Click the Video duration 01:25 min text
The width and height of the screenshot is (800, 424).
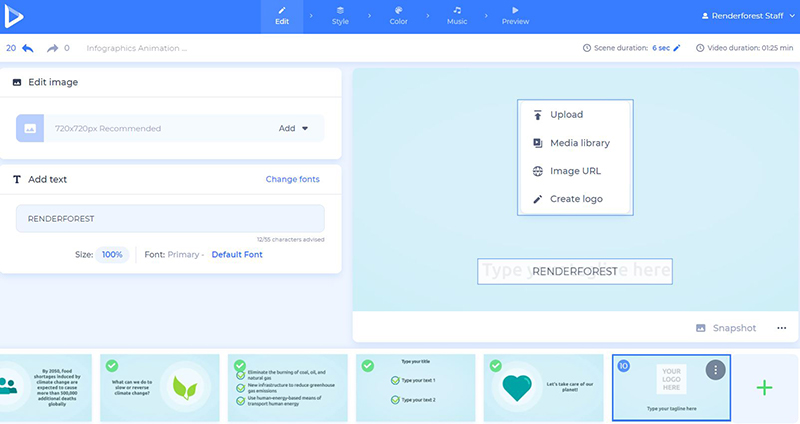750,48
